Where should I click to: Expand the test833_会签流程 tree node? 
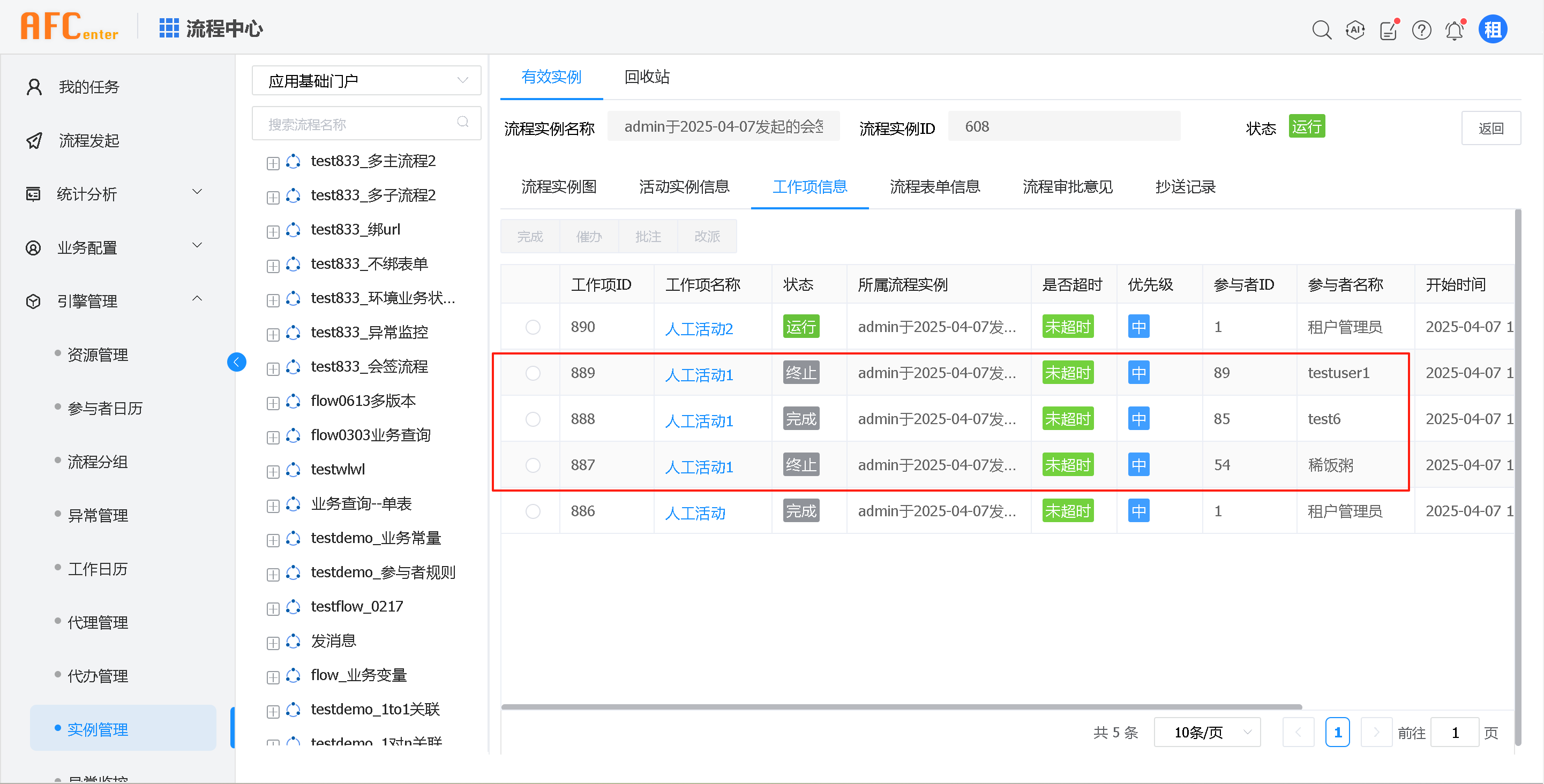pos(273,368)
